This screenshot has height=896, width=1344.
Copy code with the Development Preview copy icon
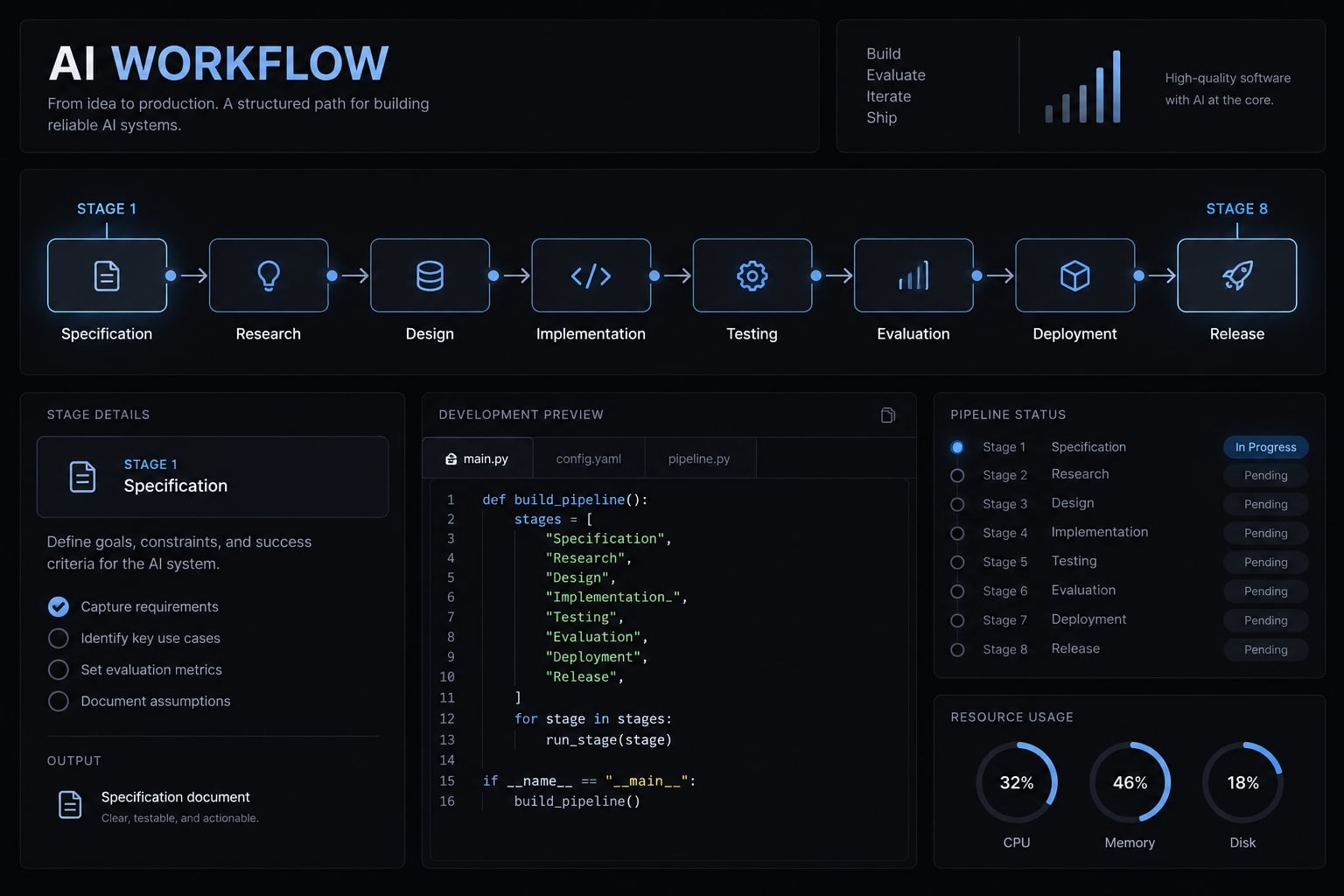point(888,415)
